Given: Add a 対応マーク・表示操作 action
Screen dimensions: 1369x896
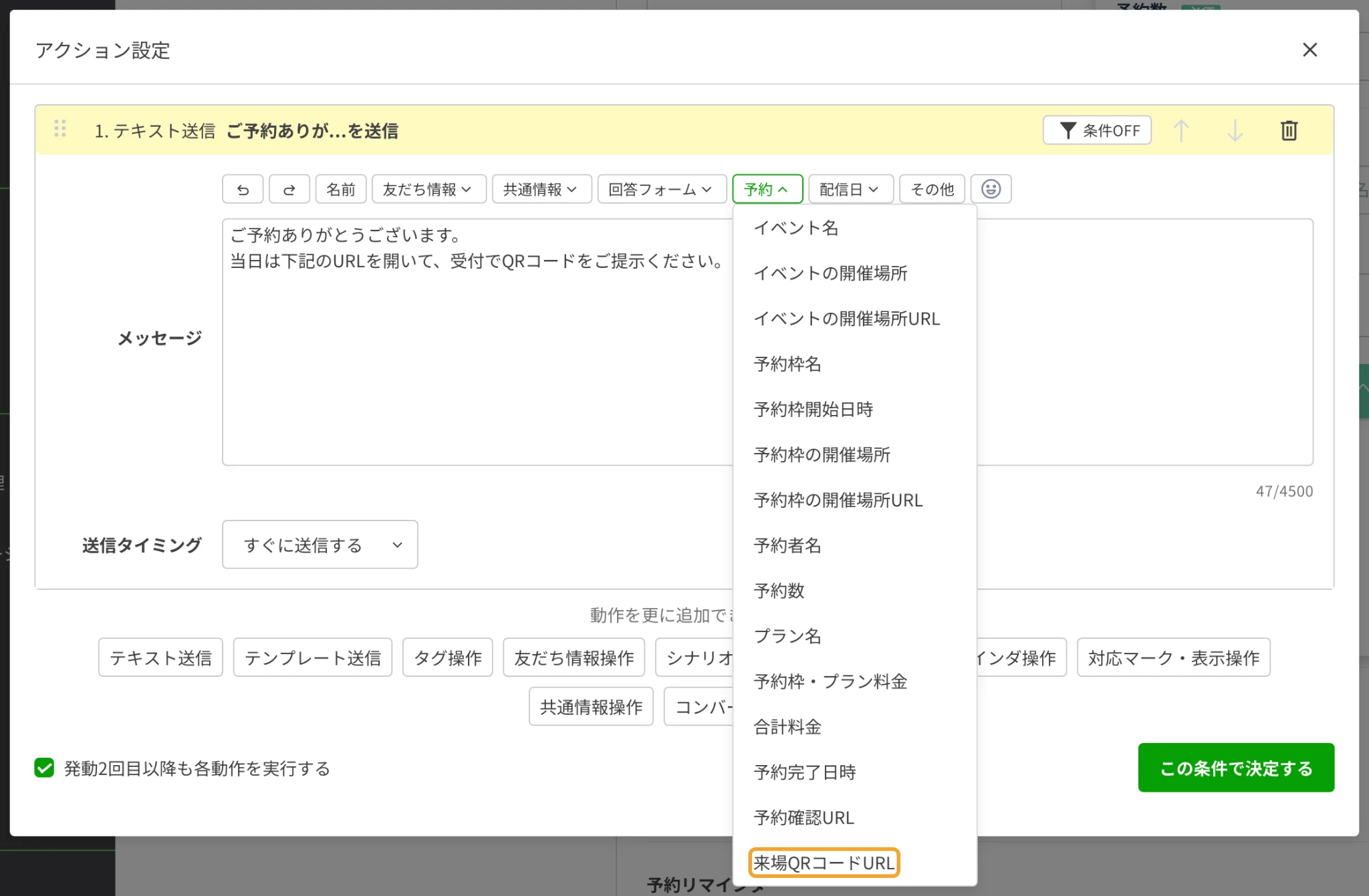Looking at the screenshot, I should 1174,657.
